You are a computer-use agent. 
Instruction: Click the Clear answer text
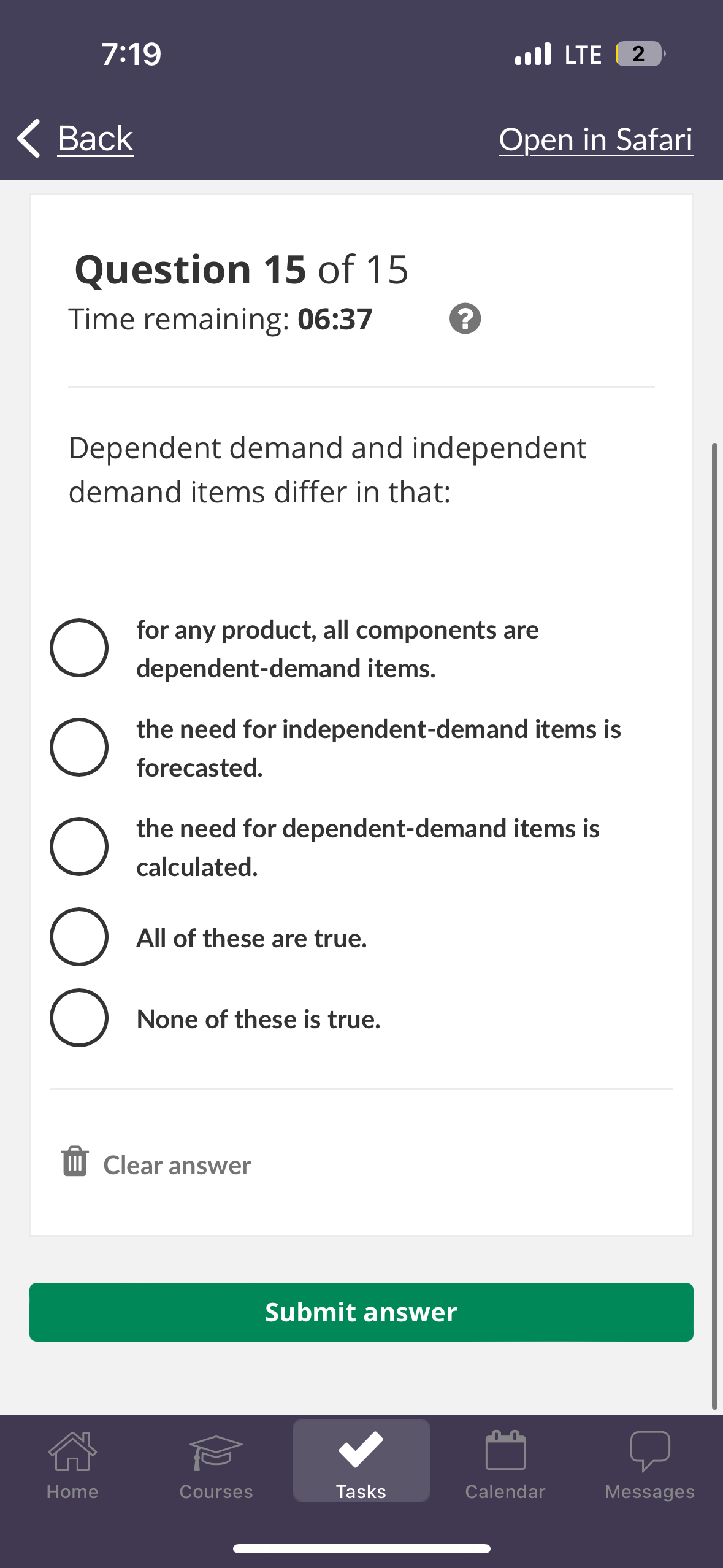pos(177,1165)
